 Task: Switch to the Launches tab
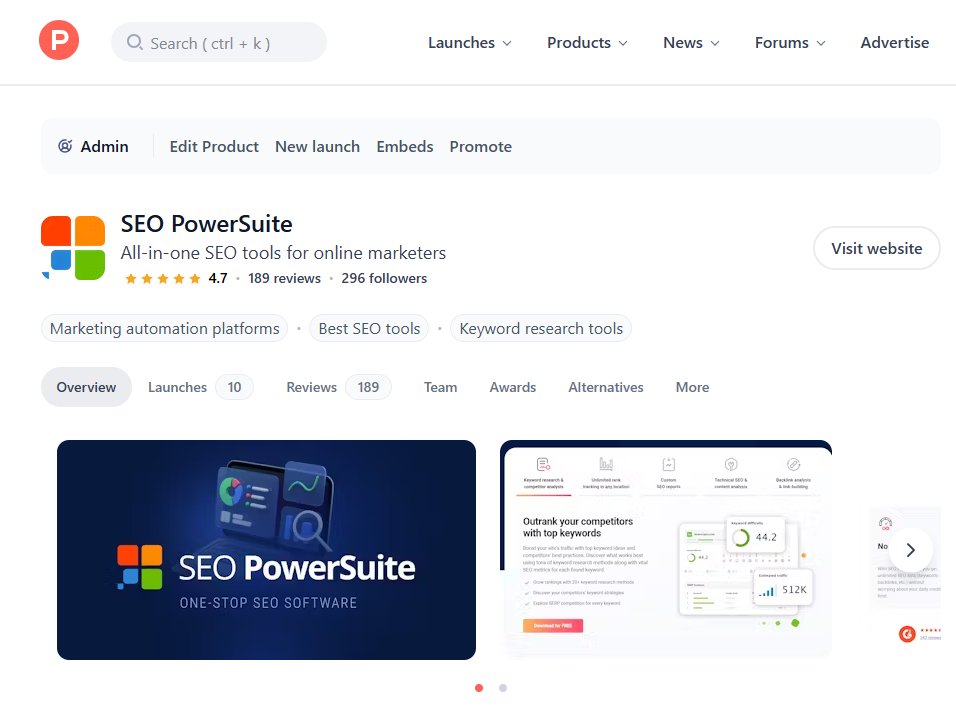pos(201,387)
